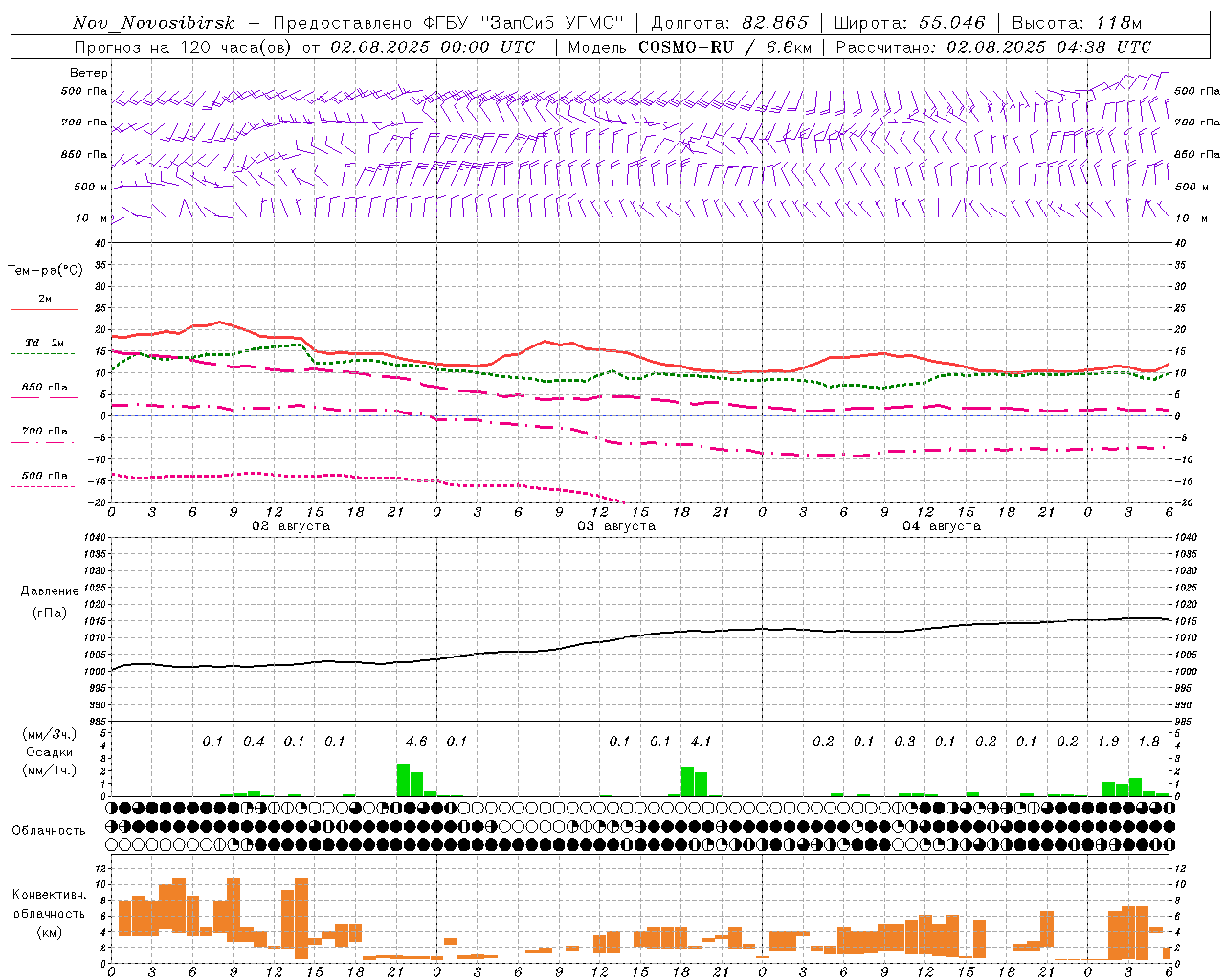Click the "Тем-ра(°C)" temperature label

[x=45, y=271]
